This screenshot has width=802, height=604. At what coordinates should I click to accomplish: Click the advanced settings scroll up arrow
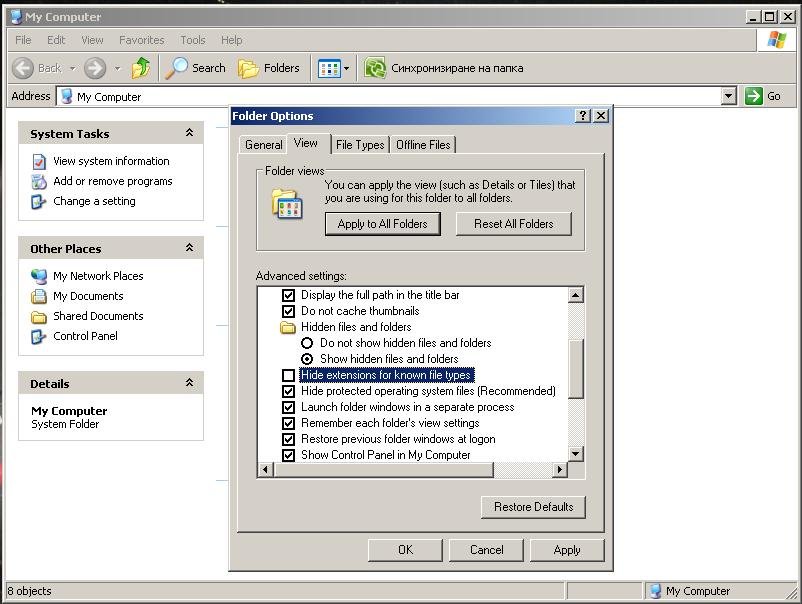click(x=576, y=295)
